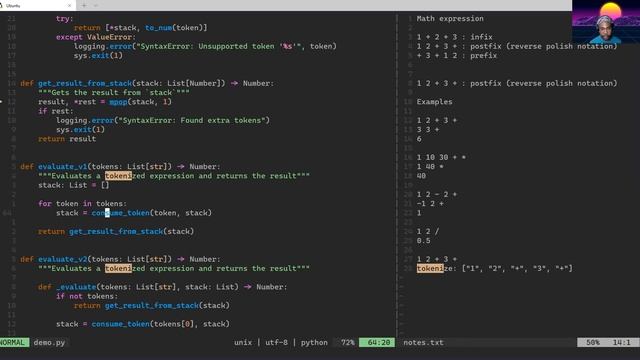Click the '3 3 +' line in notes.txt

428,129
